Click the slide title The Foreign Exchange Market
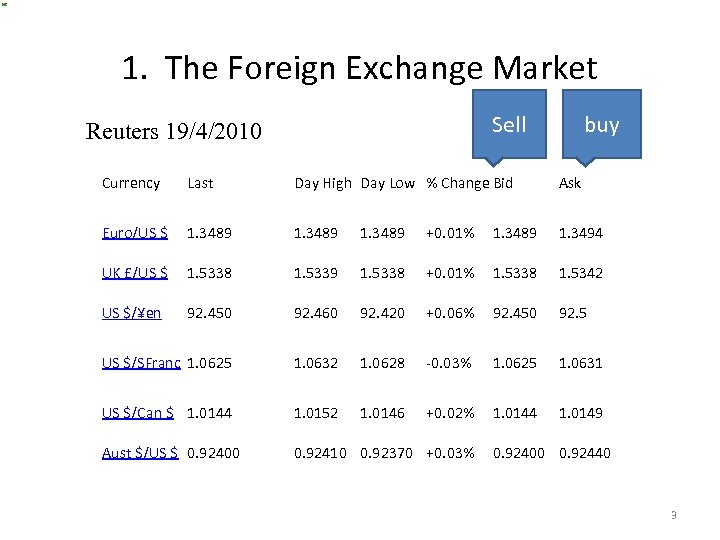720x540 pixels. pos(359,68)
